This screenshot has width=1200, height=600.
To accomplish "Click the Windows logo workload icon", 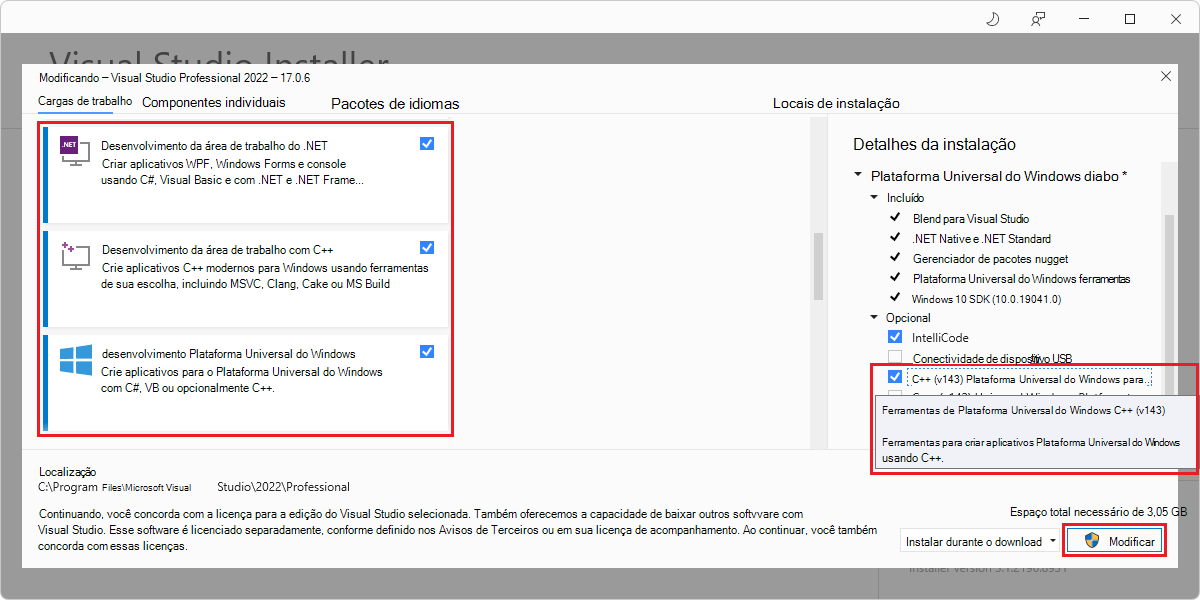I will click(75, 360).
